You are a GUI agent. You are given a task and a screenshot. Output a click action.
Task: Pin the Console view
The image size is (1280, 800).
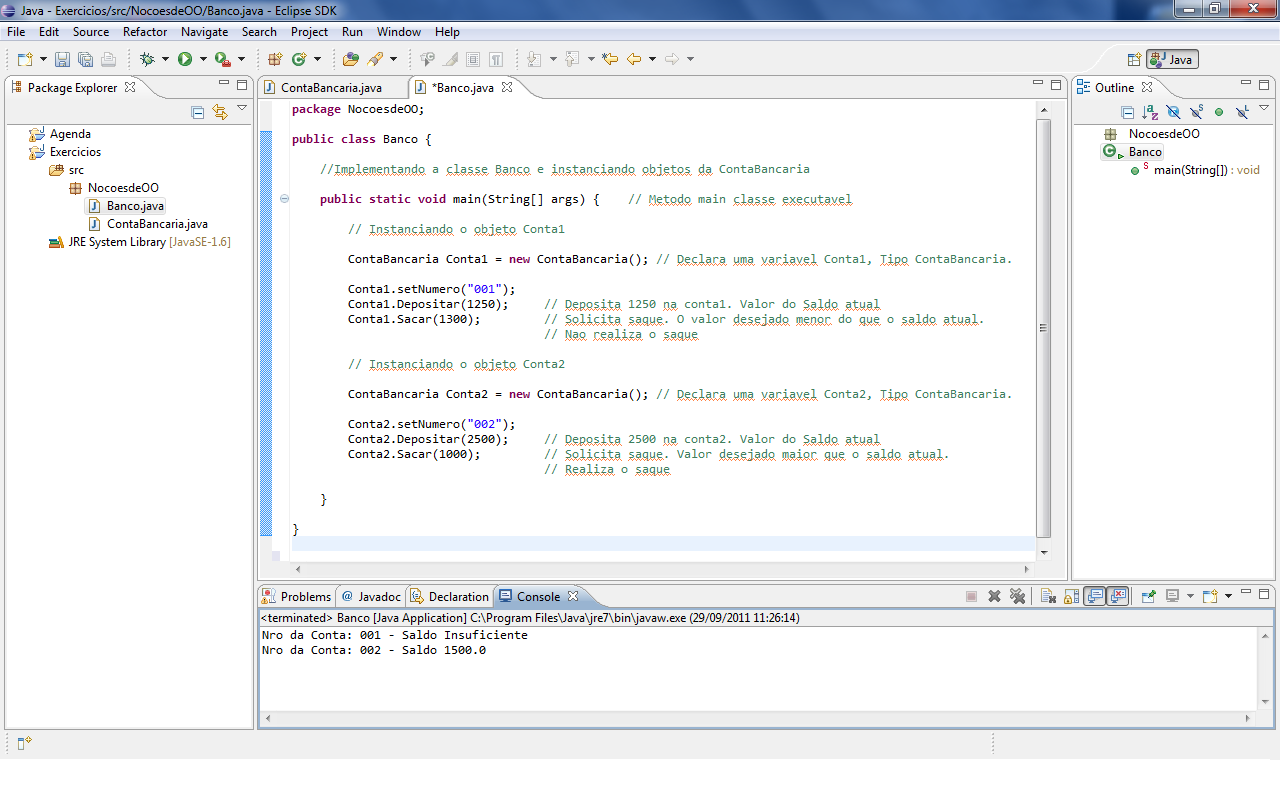point(1148,596)
